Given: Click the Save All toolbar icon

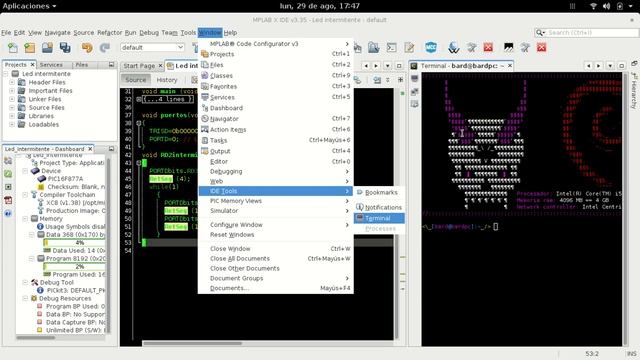Looking at the screenshot, I should pos(65,48).
